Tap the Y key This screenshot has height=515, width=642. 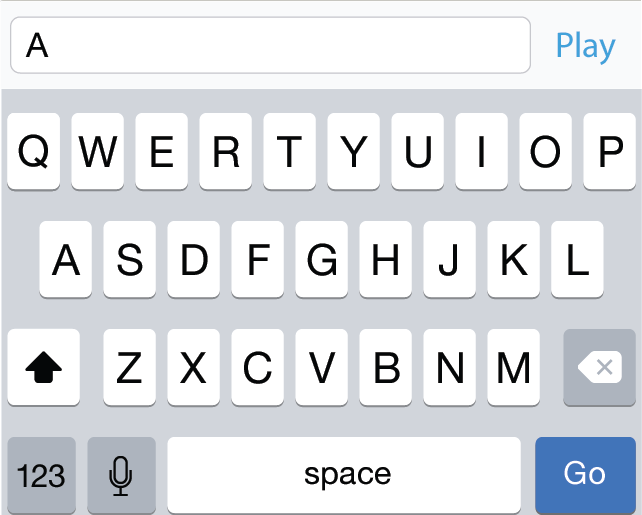354,151
